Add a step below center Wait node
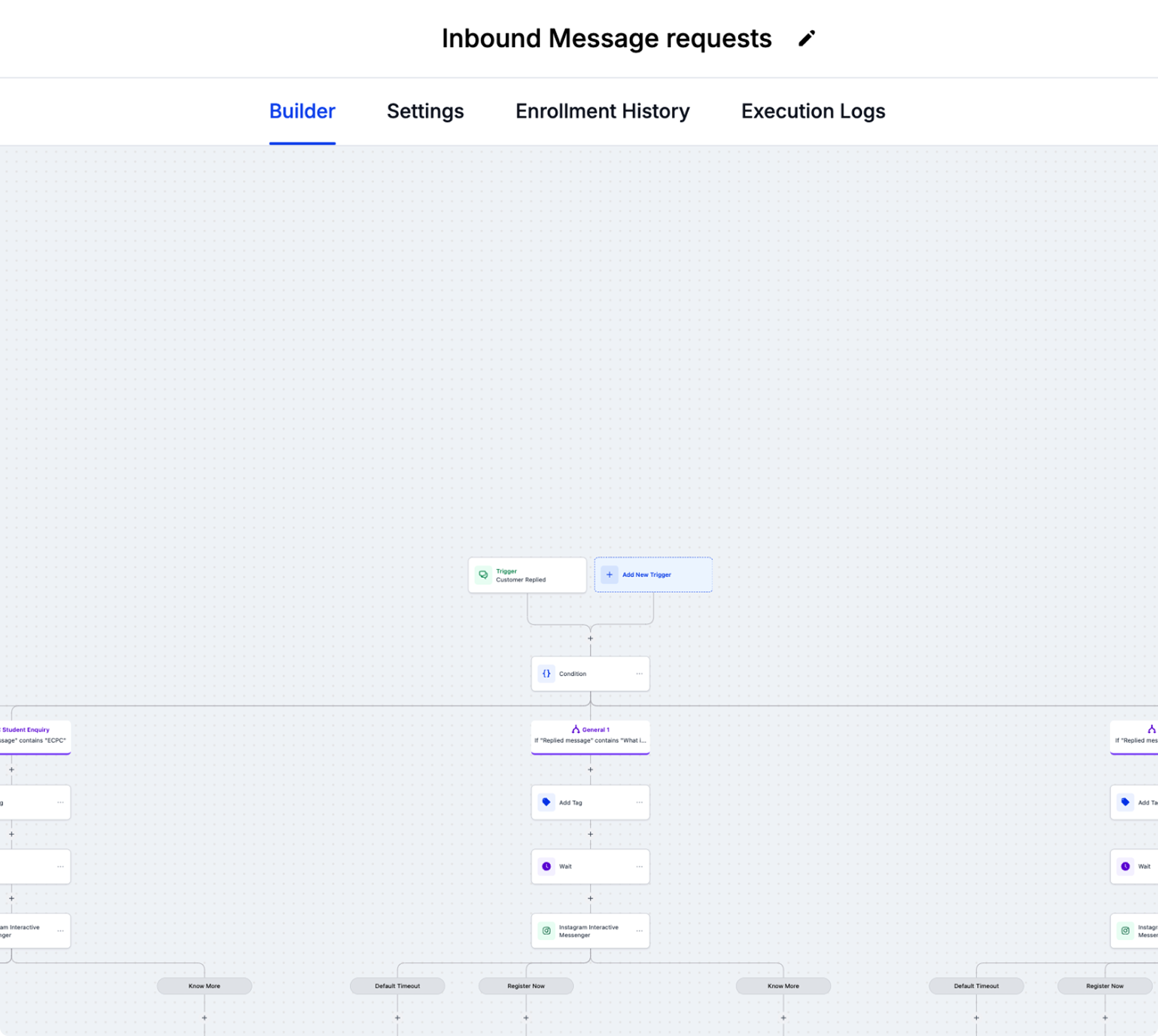 [590, 898]
